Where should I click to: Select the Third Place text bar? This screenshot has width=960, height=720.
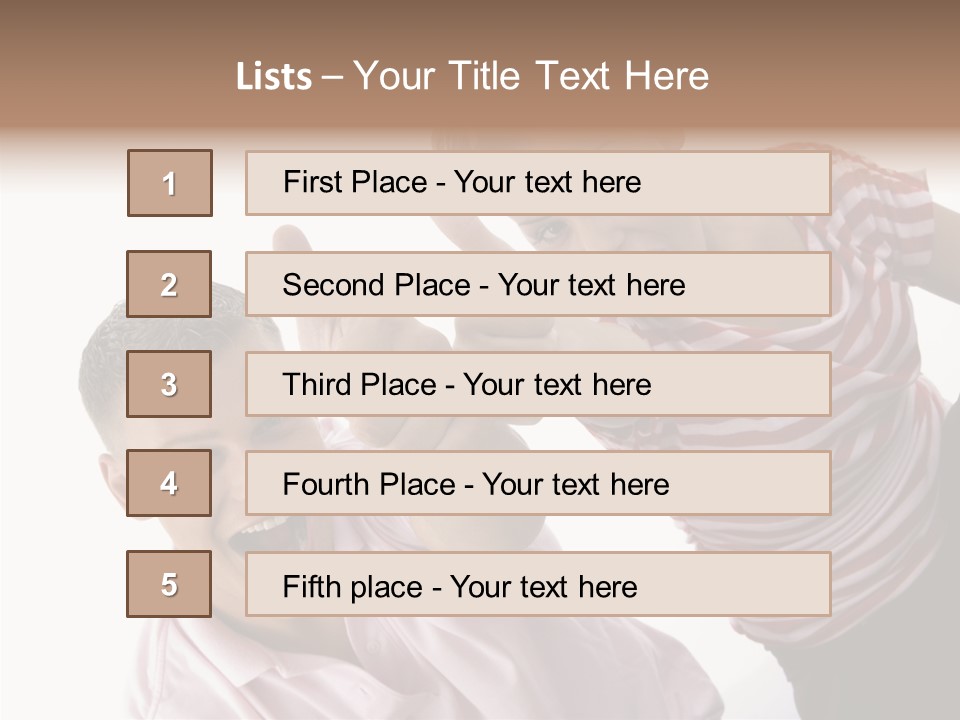click(538, 384)
